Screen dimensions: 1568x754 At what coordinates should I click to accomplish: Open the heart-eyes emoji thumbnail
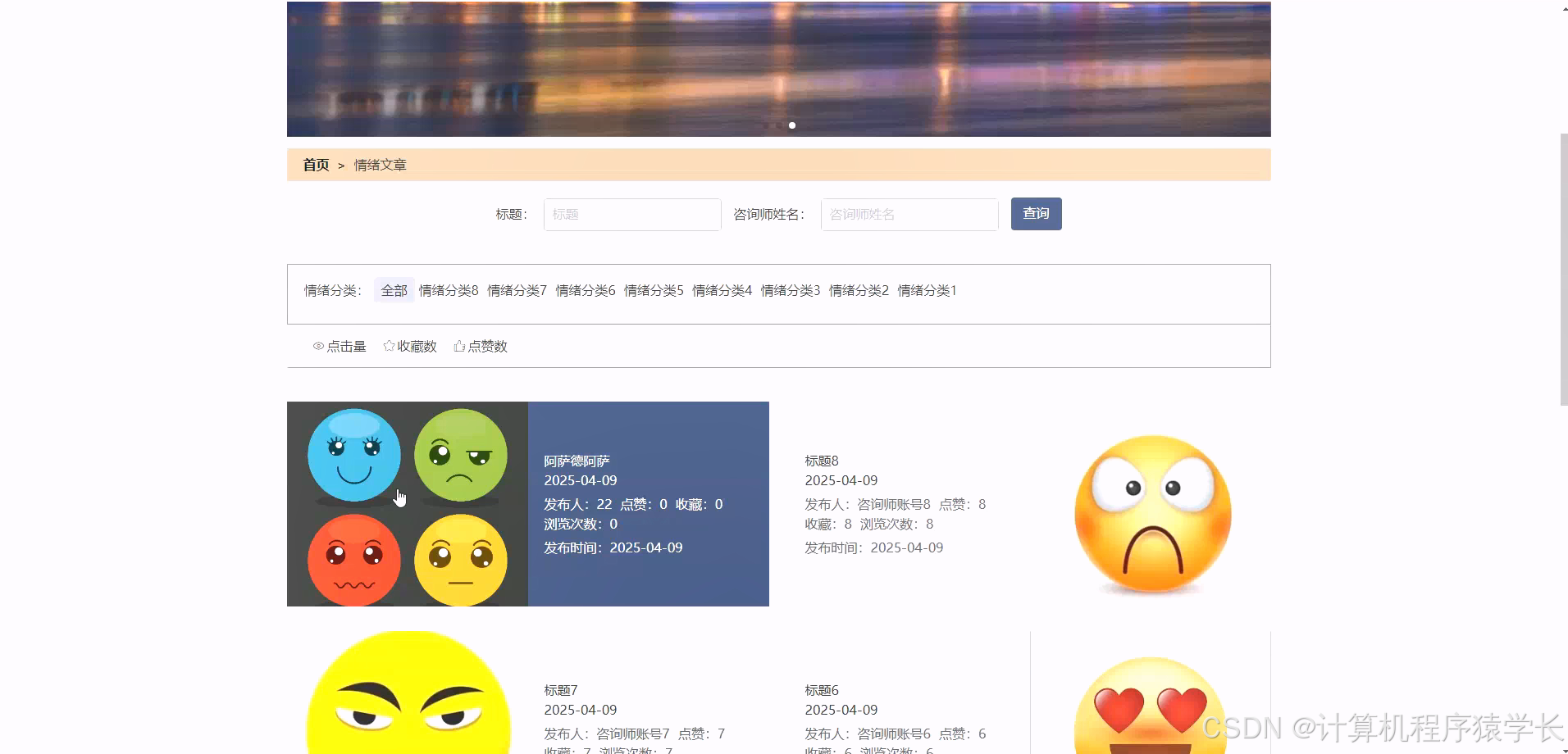coord(1151,705)
